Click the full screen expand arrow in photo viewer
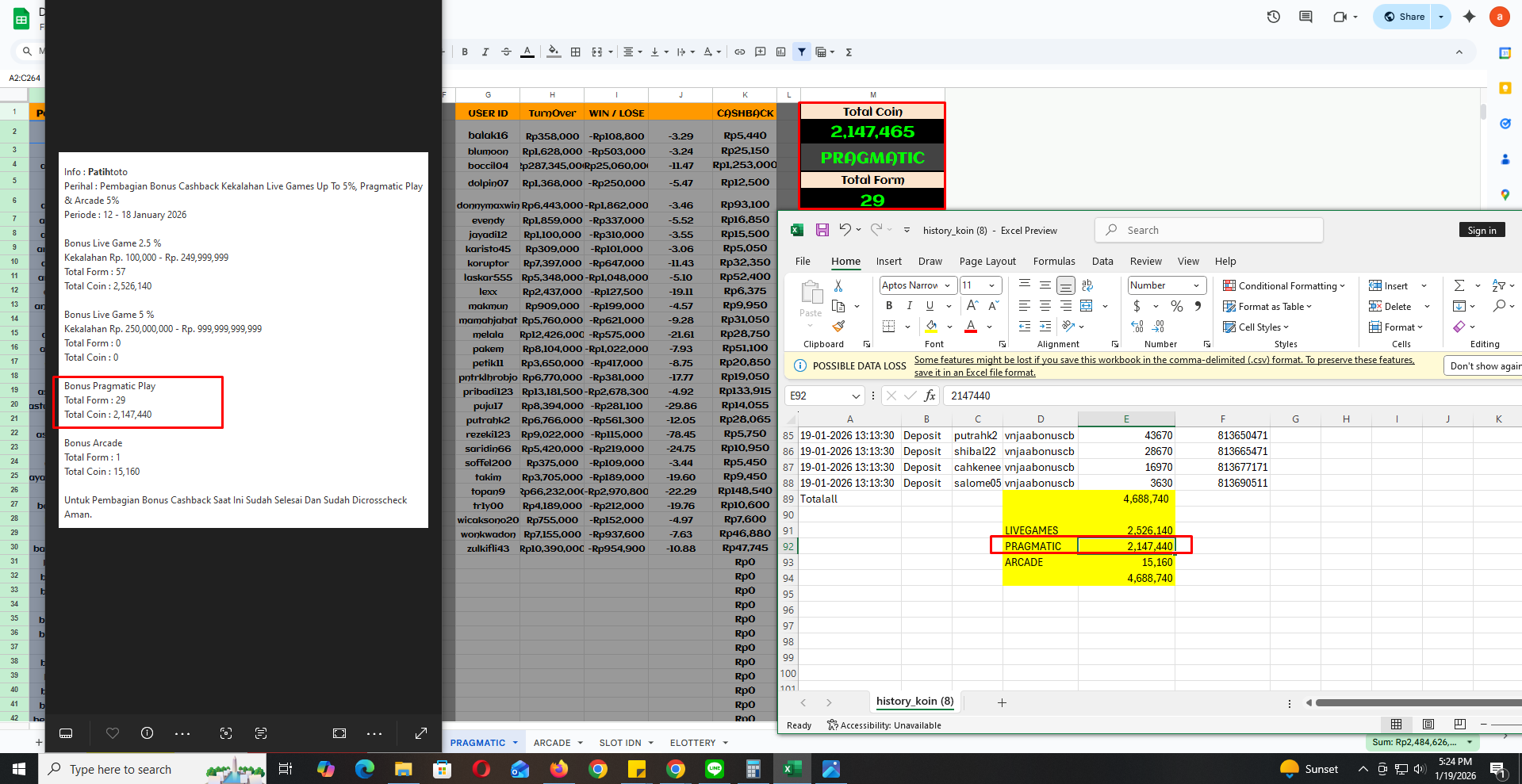Image resolution: width=1522 pixels, height=784 pixels. click(x=421, y=733)
